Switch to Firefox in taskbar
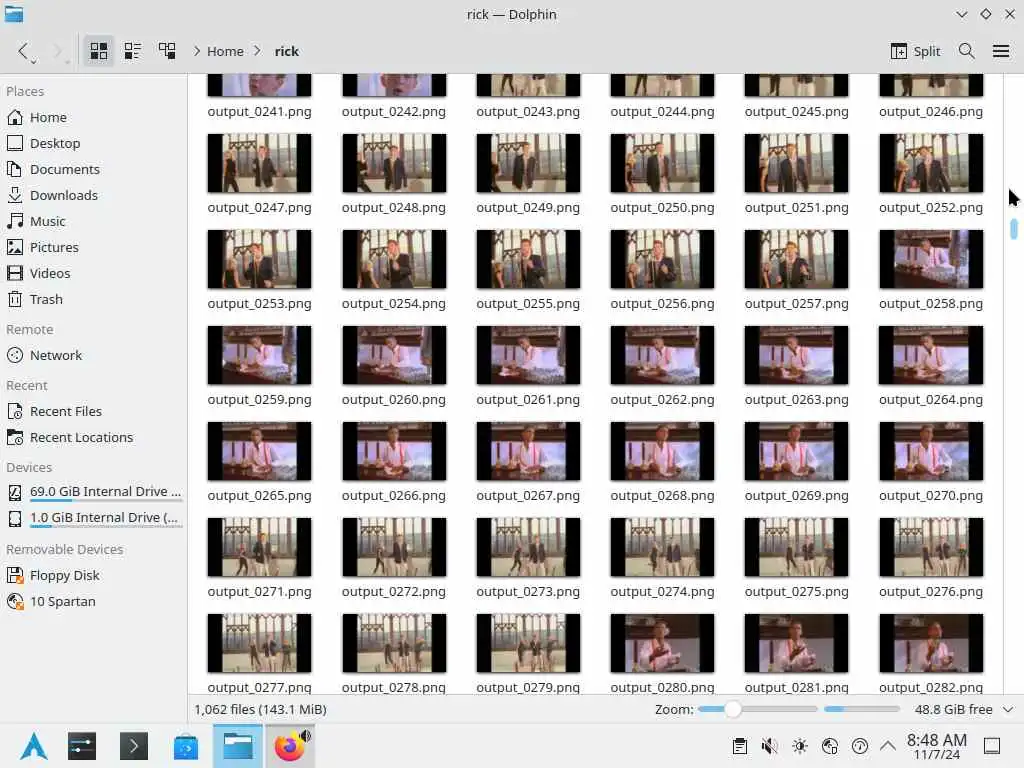1024x768 pixels. point(289,746)
